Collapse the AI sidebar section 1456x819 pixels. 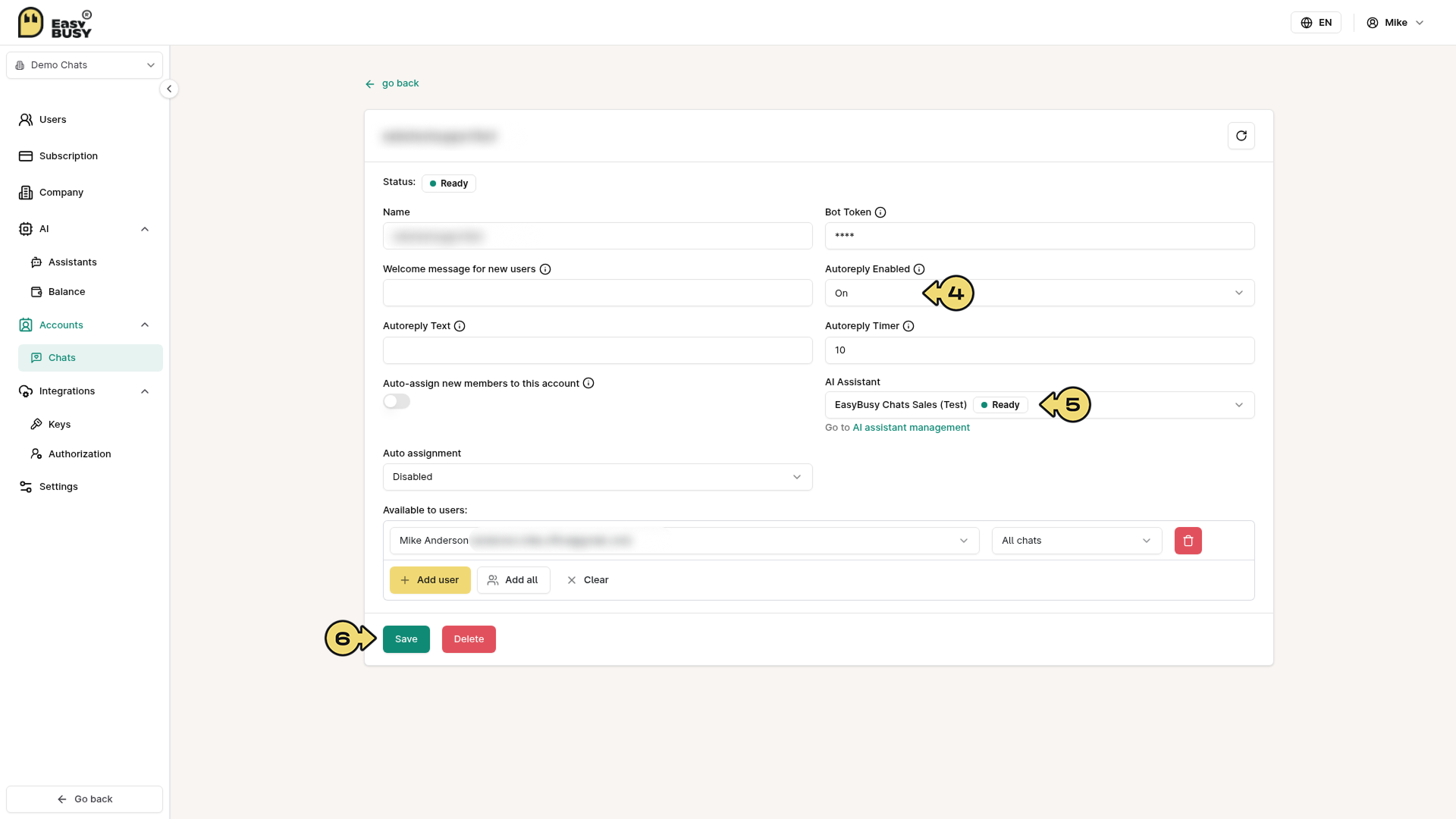[x=145, y=229]
